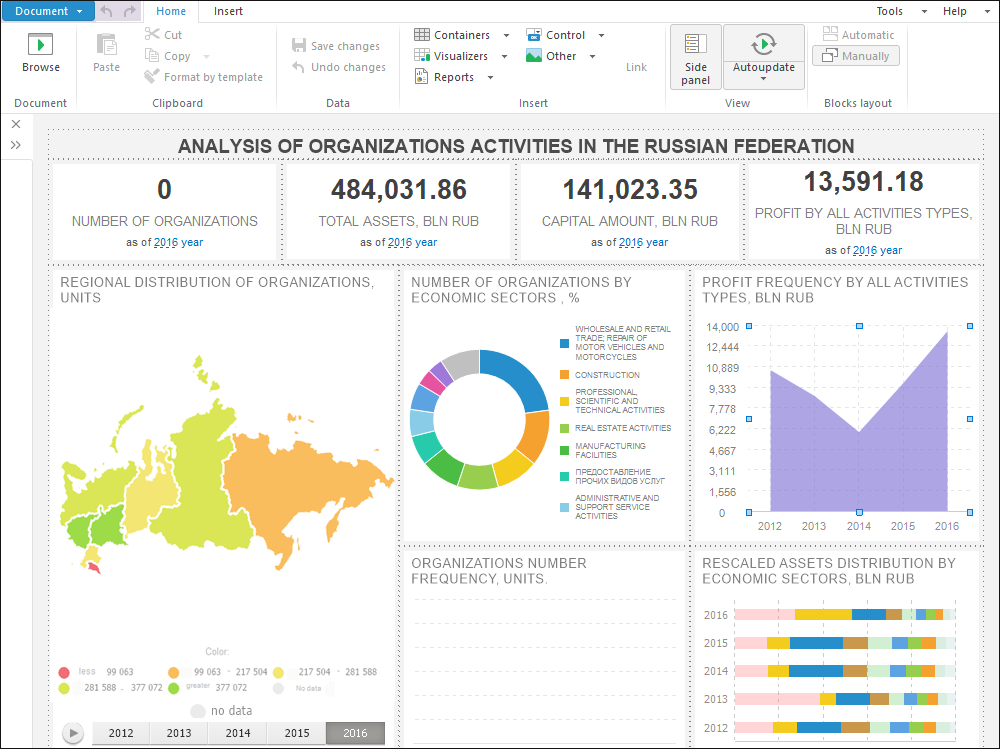The width and height of the screenshot is (1000, 749).
Task: Expand collapsed panel with double chevron
Action: 16,145
